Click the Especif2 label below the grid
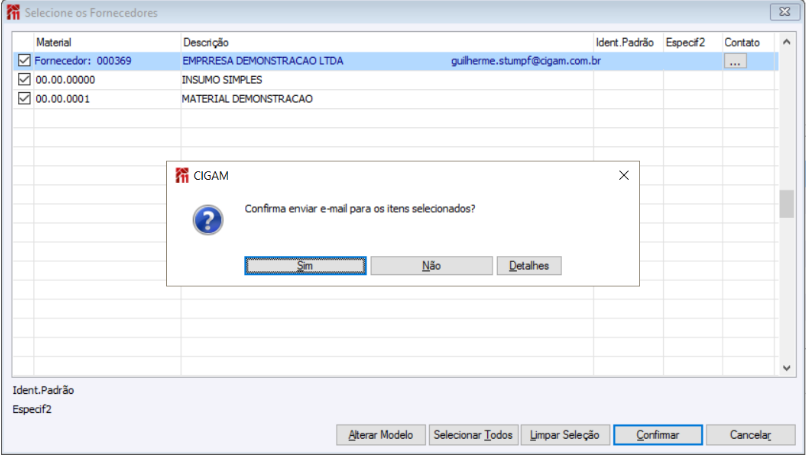 (x=32, y=409)
